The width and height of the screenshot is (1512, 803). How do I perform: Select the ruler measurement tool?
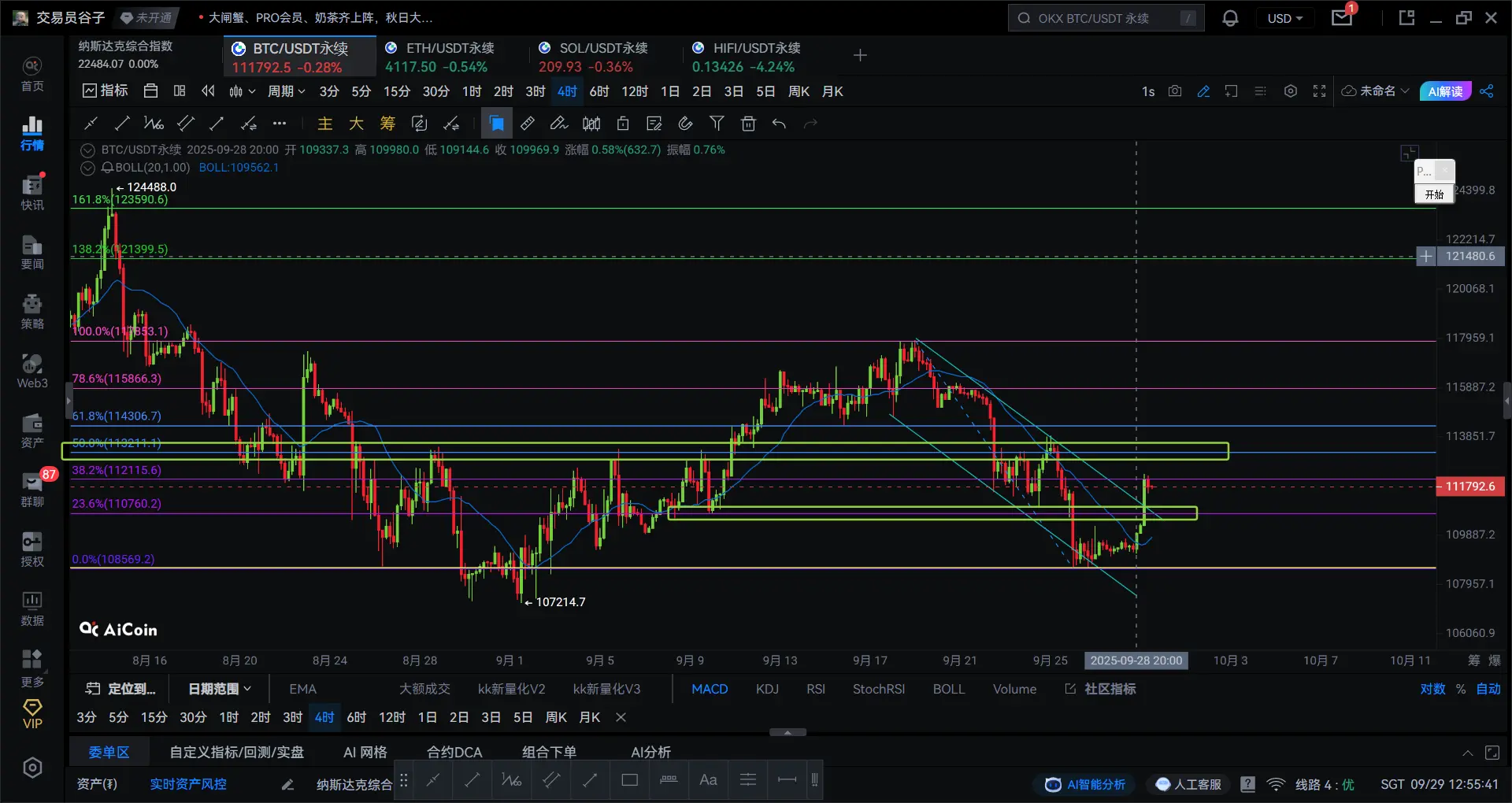tap(528, 124)
